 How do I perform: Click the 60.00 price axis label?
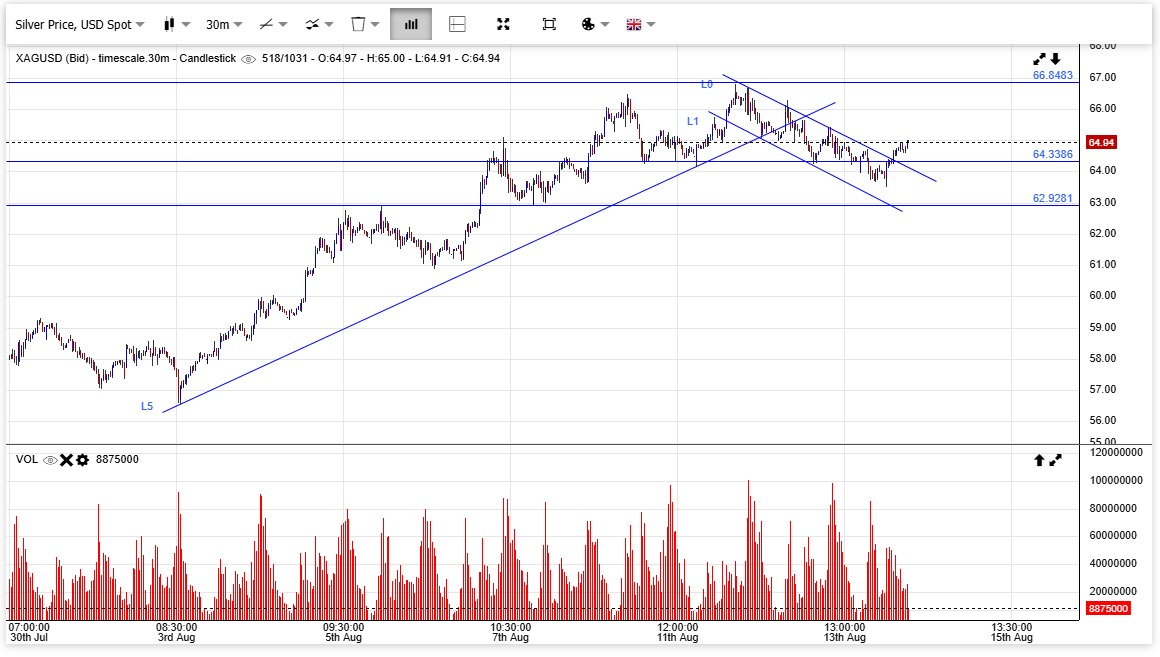click(1103, 296)
